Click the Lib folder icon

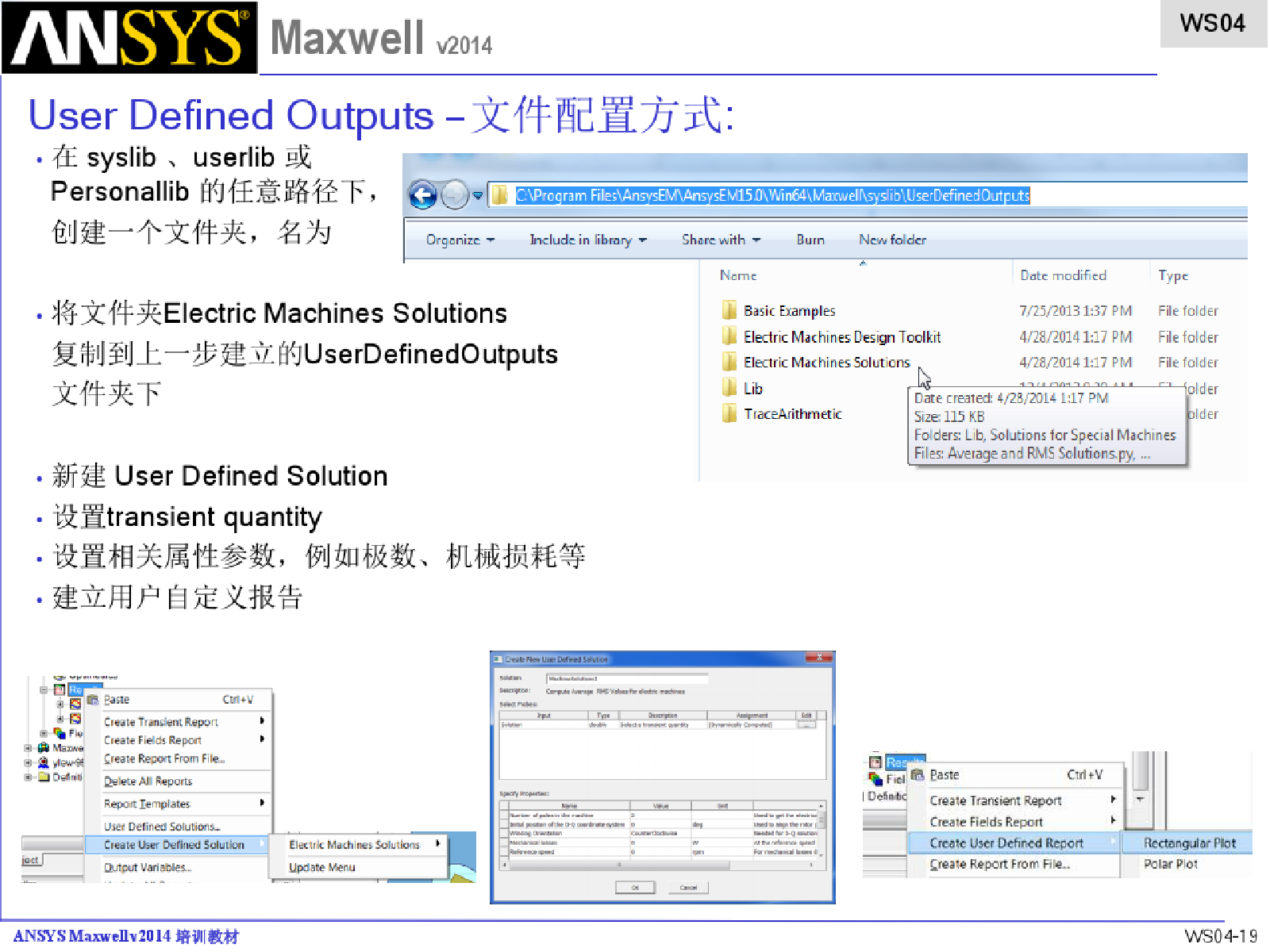(x=729, y=388)
